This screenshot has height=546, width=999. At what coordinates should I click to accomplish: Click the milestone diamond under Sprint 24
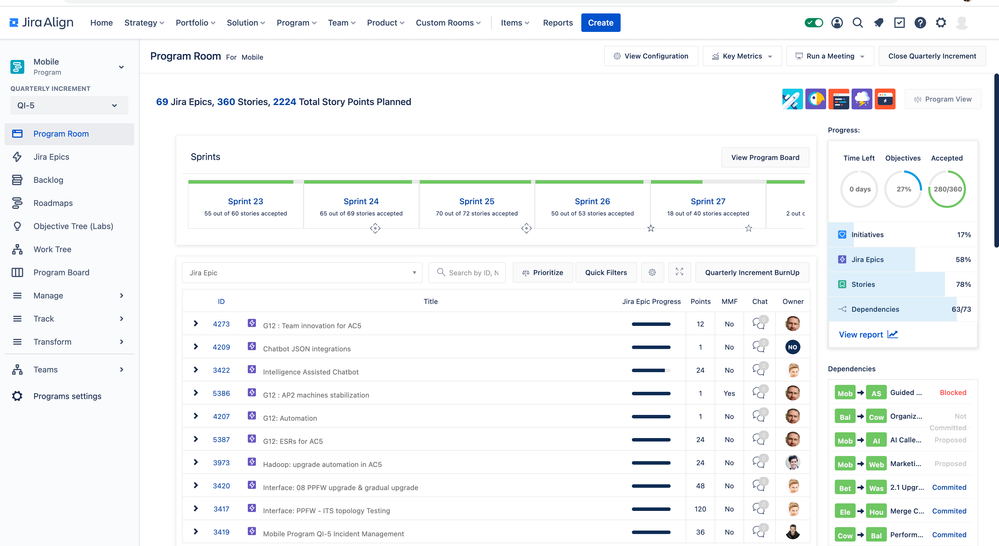click(375, 228)
